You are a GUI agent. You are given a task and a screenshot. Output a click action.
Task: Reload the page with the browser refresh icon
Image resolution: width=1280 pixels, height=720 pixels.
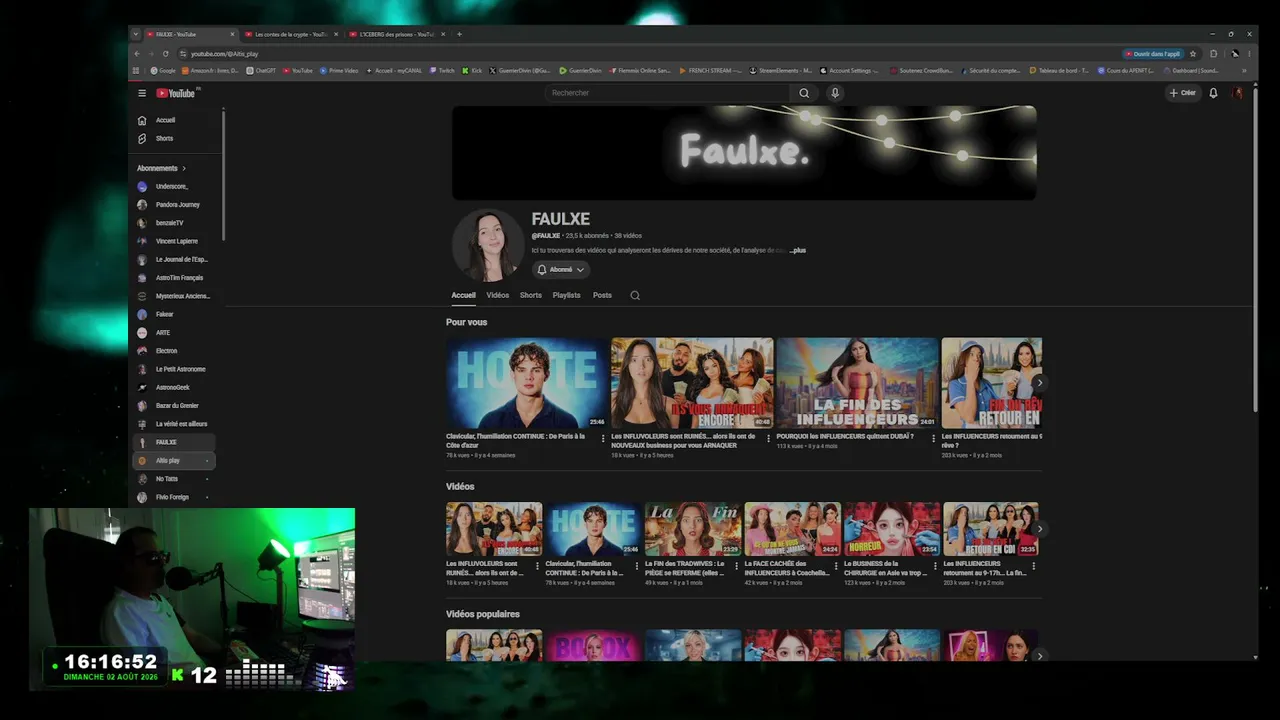pos(165,54)
